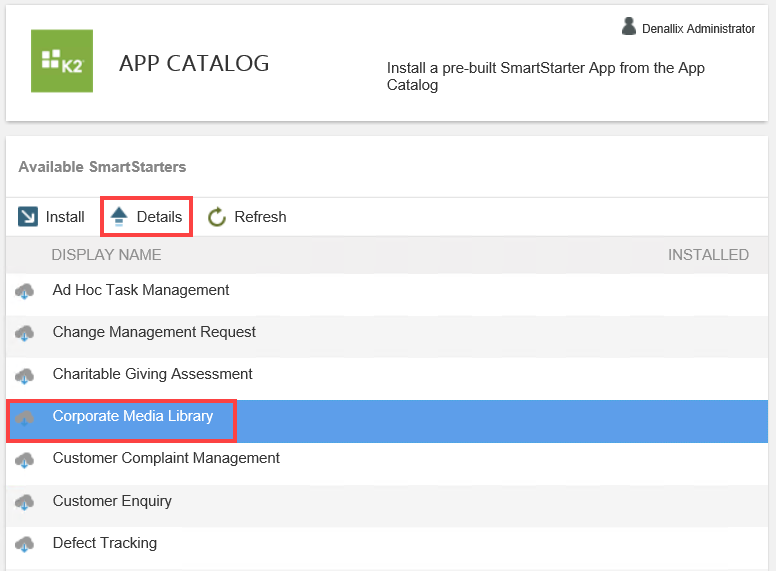Click cloud icon beside Defect Tracking
776x571 pixels.
[x=25, y=544]
